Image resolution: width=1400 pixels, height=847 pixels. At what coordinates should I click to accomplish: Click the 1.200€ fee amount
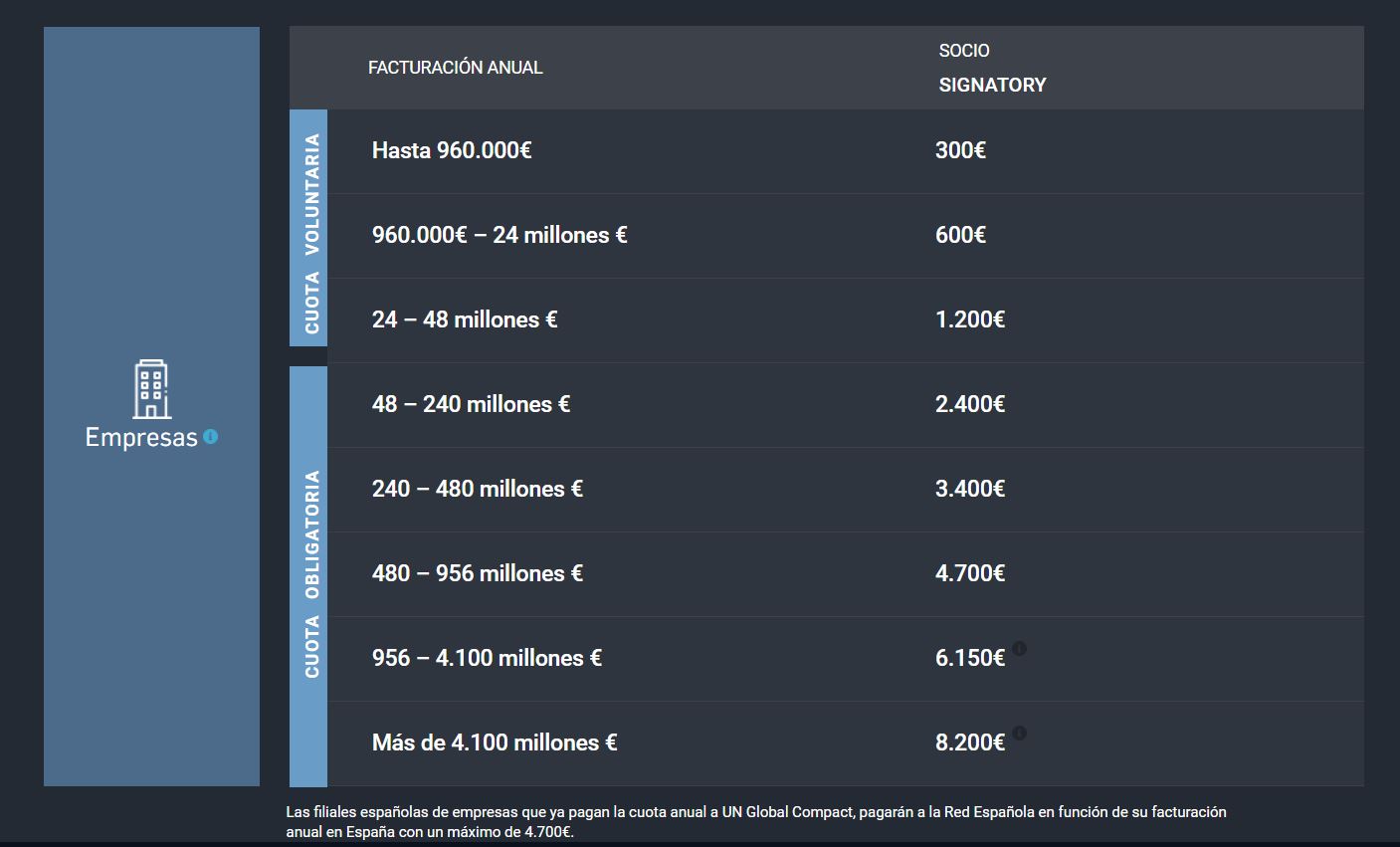click(x=969, y=319)
